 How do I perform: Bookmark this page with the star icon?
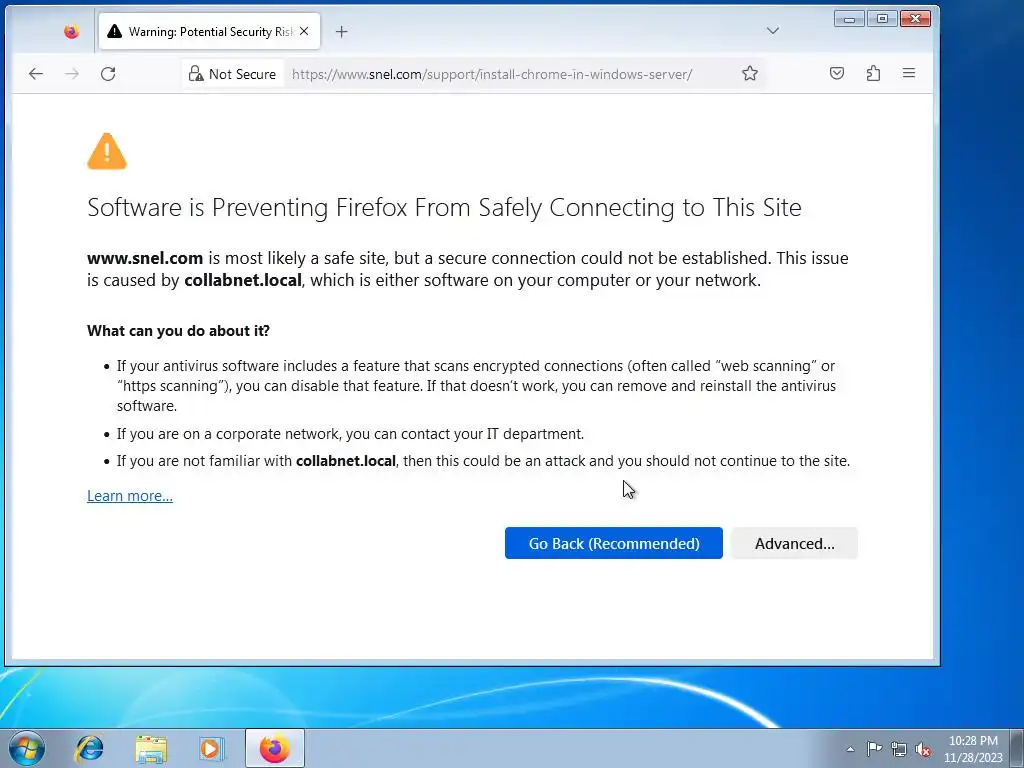(x=750, y=73)
